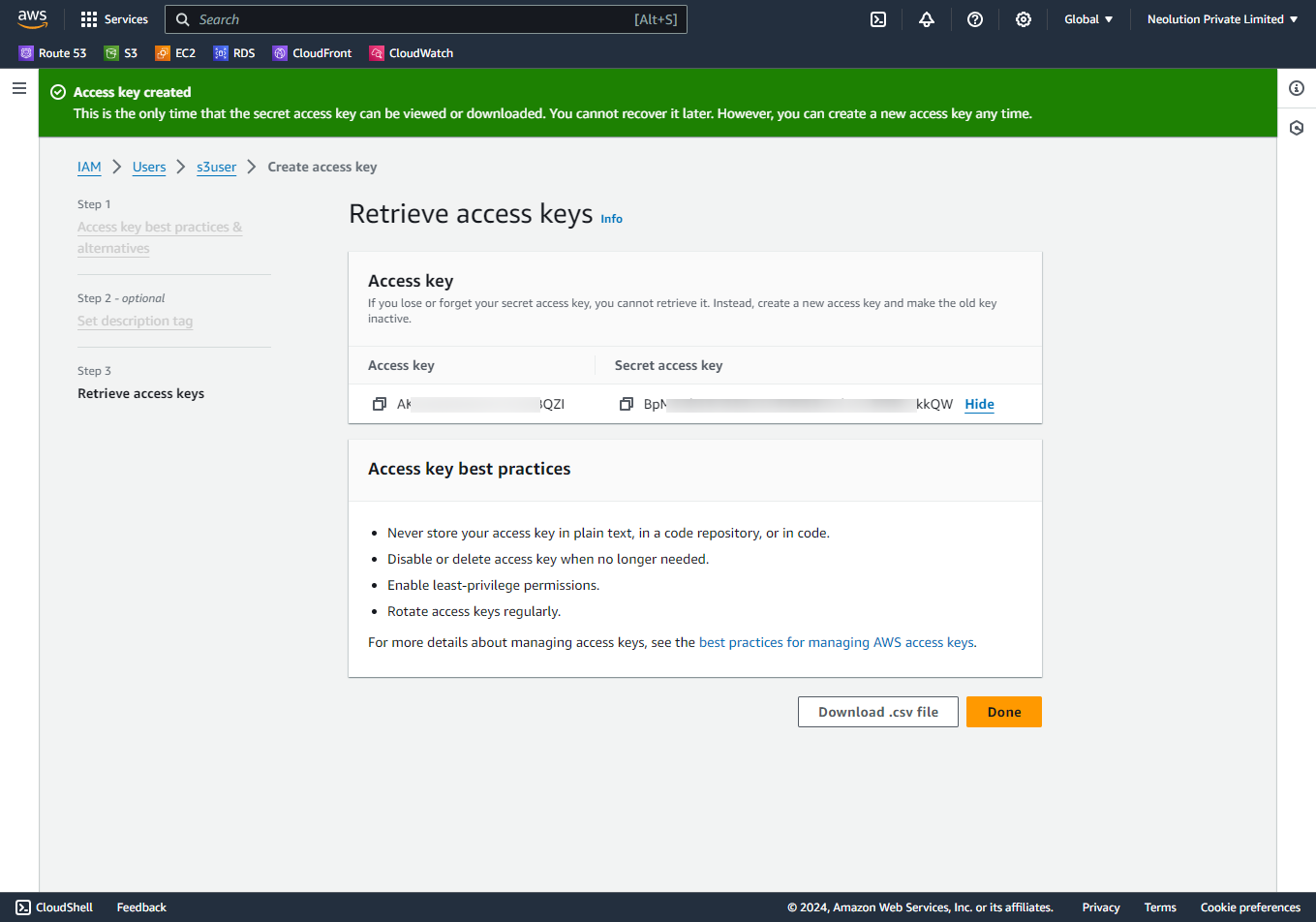The width and height of the screenshot is (1316, 922).
Task: Hide the secret access key
Action: (979, 404)
